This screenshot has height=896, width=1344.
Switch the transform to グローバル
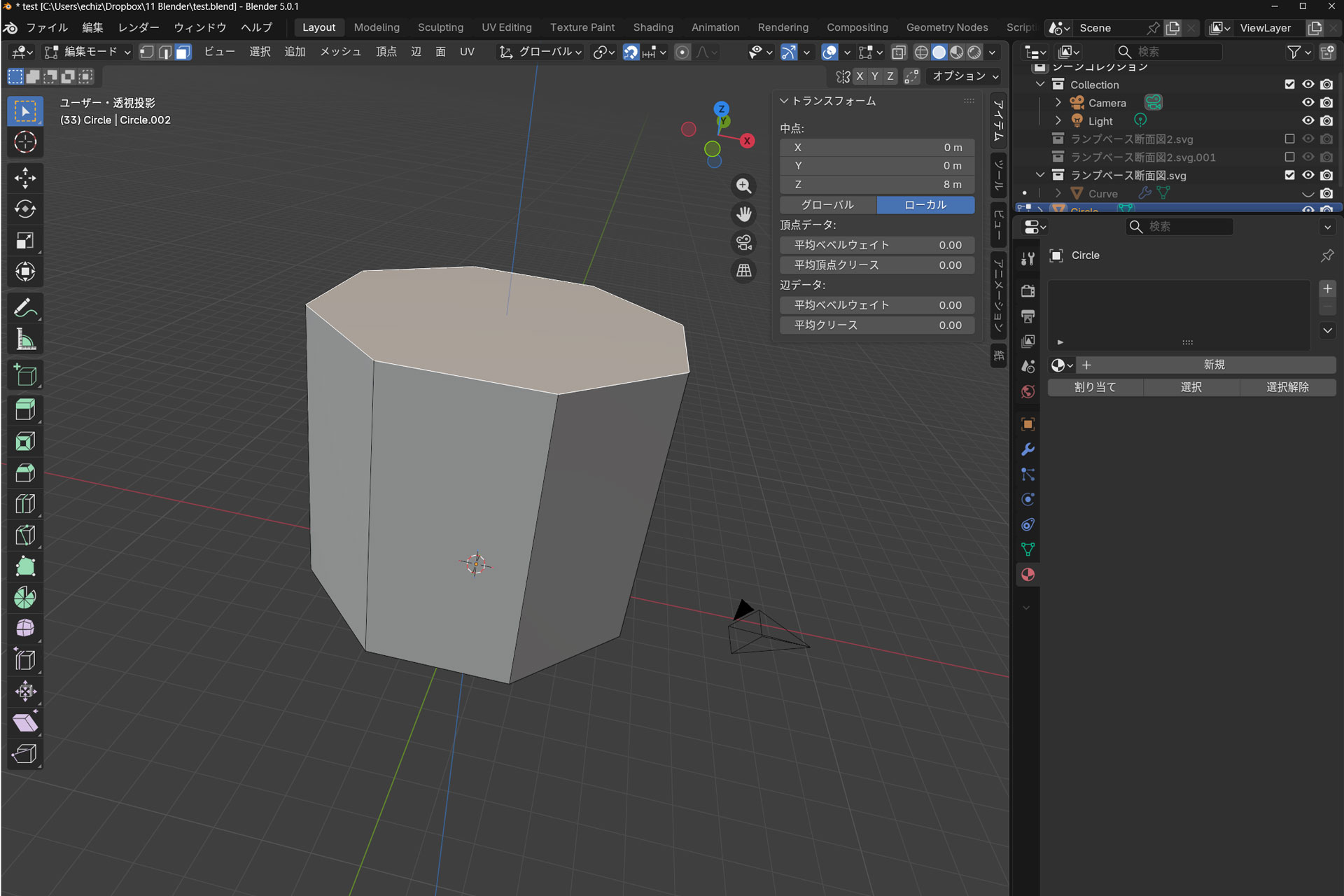pyautogui.click(x=827, y=205)
